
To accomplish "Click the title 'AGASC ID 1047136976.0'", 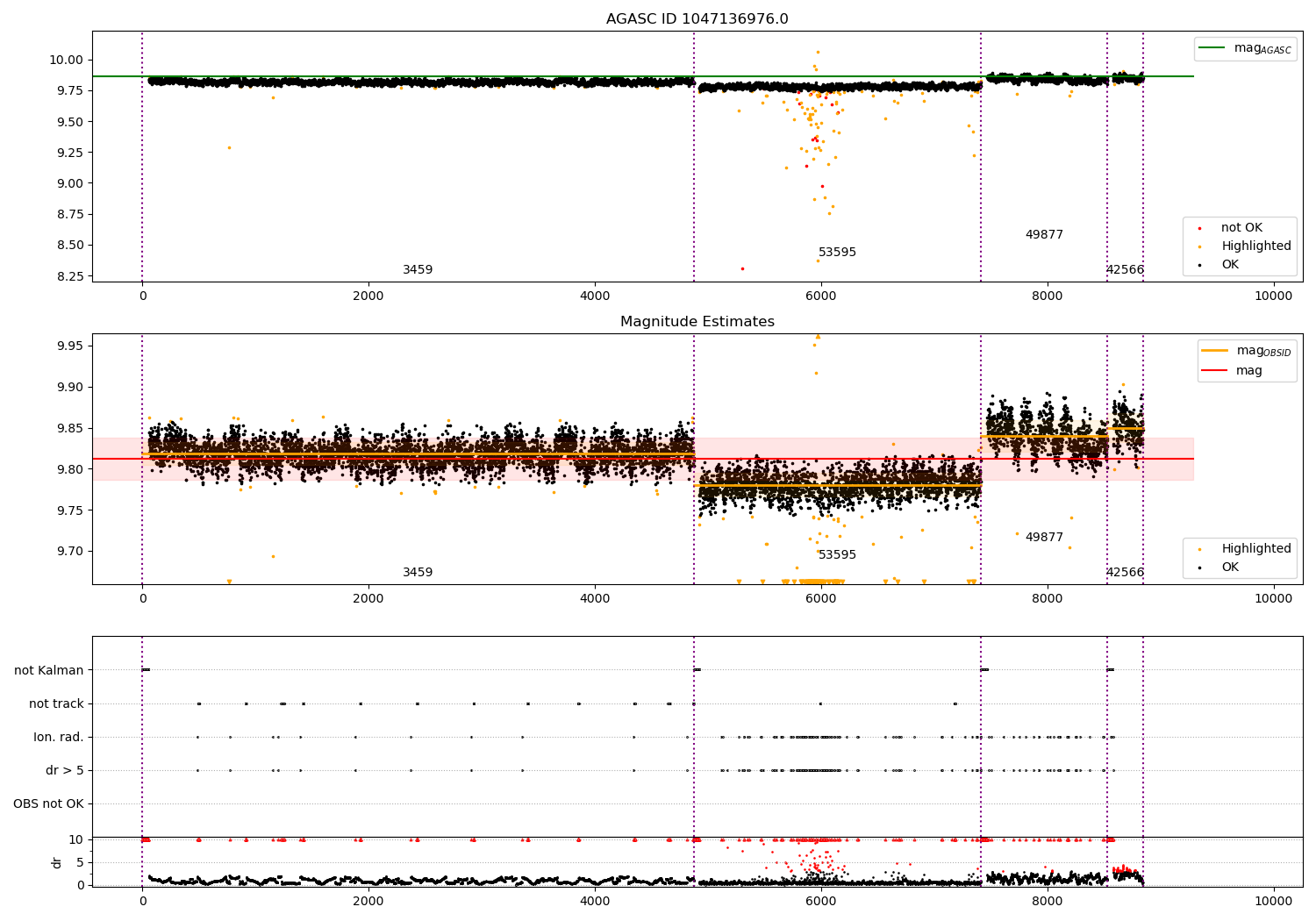I will [x=697, y=19].
